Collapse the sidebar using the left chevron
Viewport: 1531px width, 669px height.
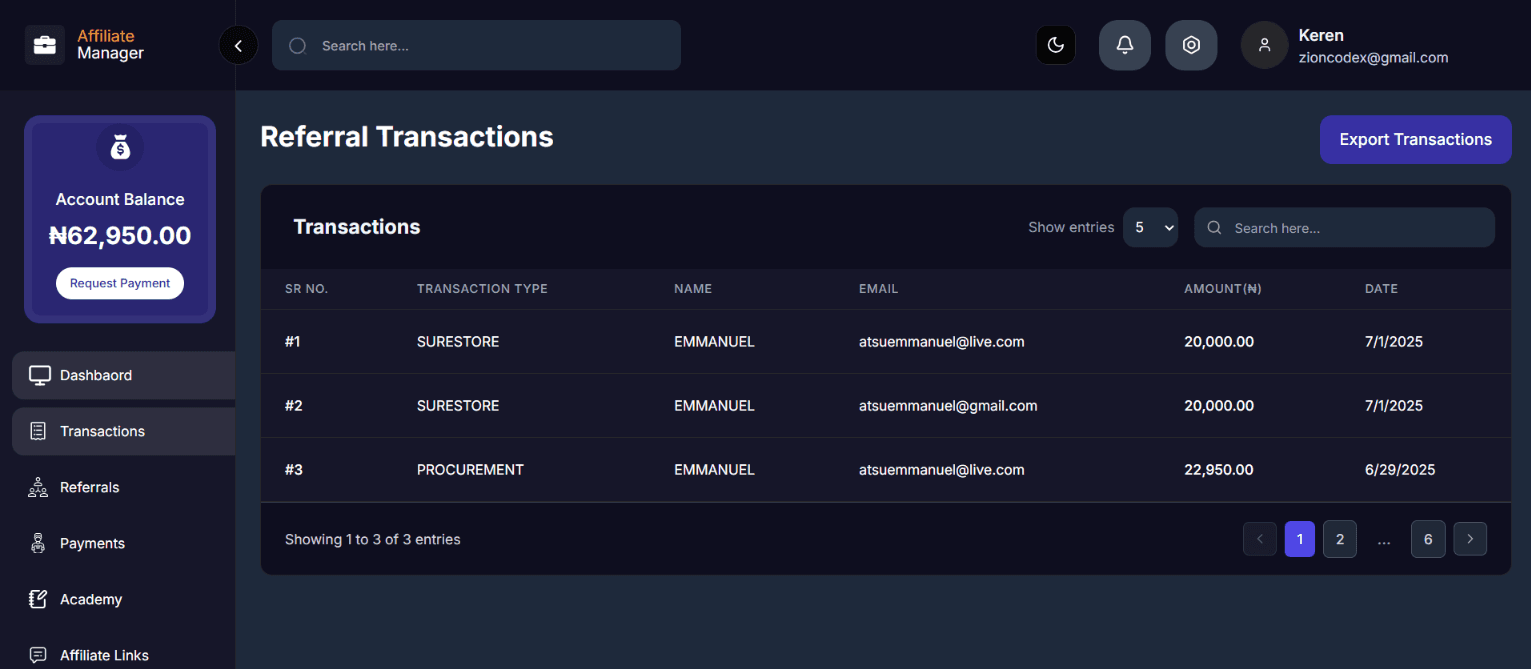coord(238,45)
